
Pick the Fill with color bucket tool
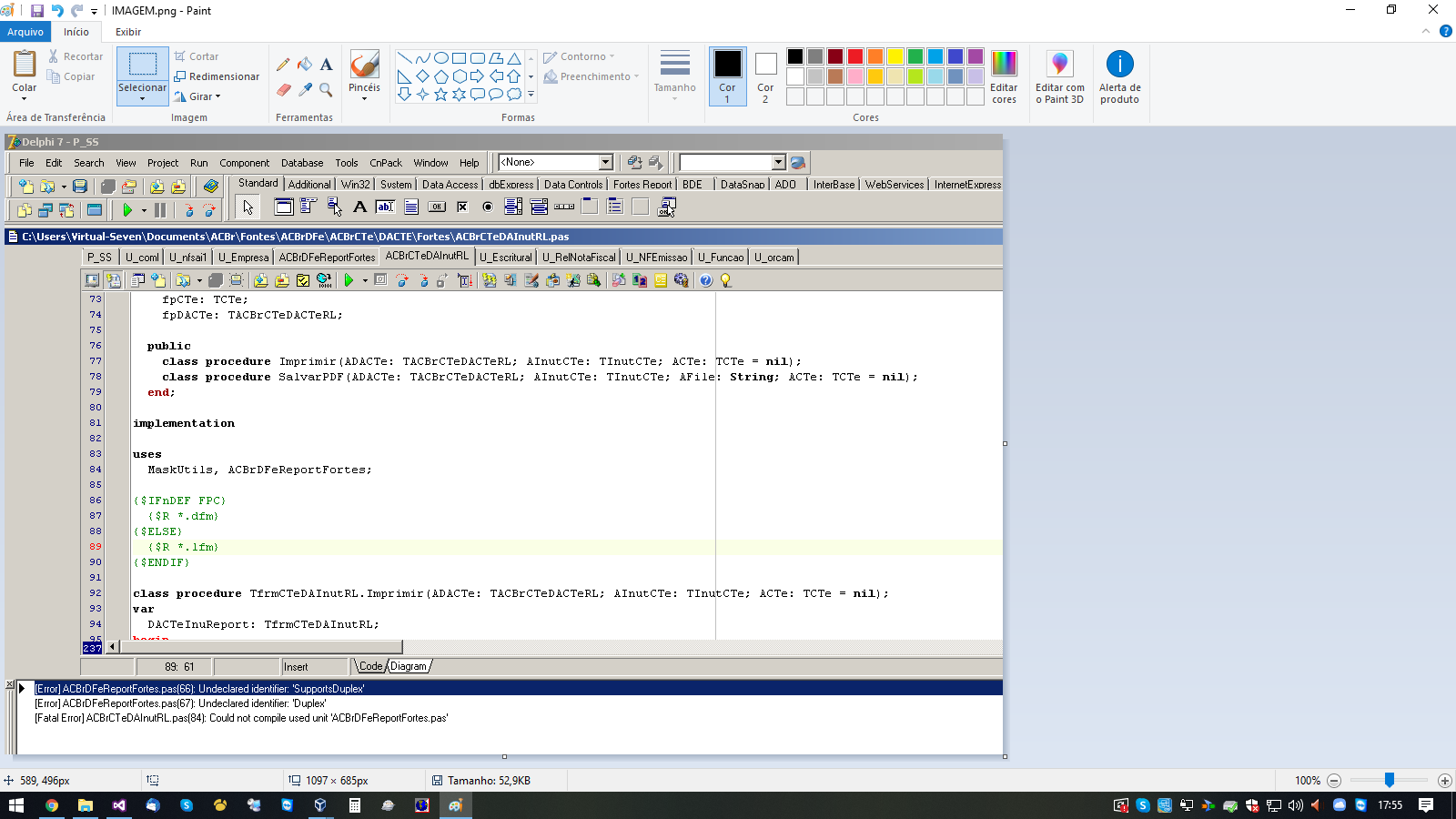pyautogui.click(x=305, y=65)
